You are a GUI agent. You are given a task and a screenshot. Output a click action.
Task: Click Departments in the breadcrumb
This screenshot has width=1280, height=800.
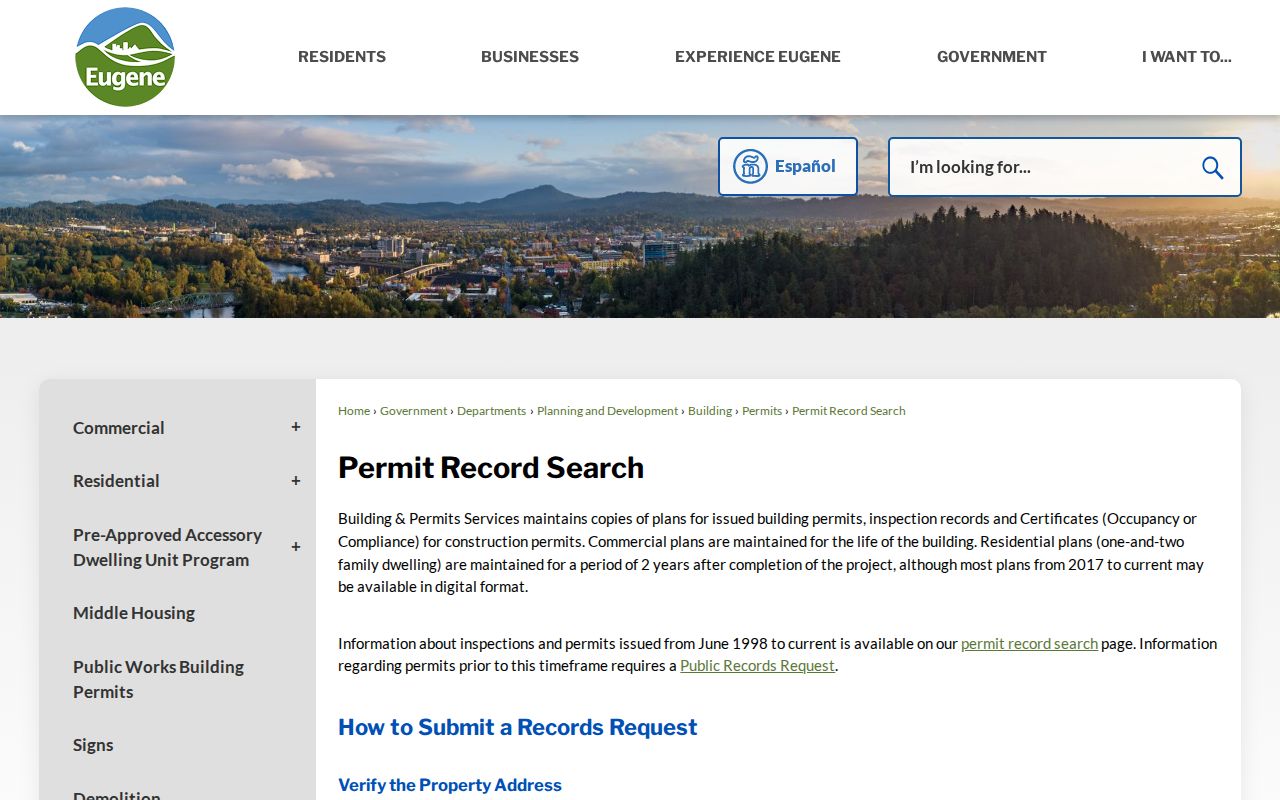491,411
